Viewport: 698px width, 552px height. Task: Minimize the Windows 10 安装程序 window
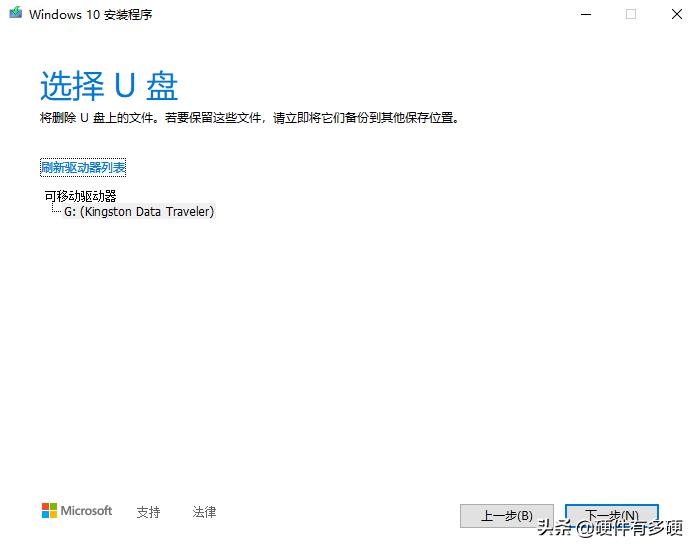point(586,14)
